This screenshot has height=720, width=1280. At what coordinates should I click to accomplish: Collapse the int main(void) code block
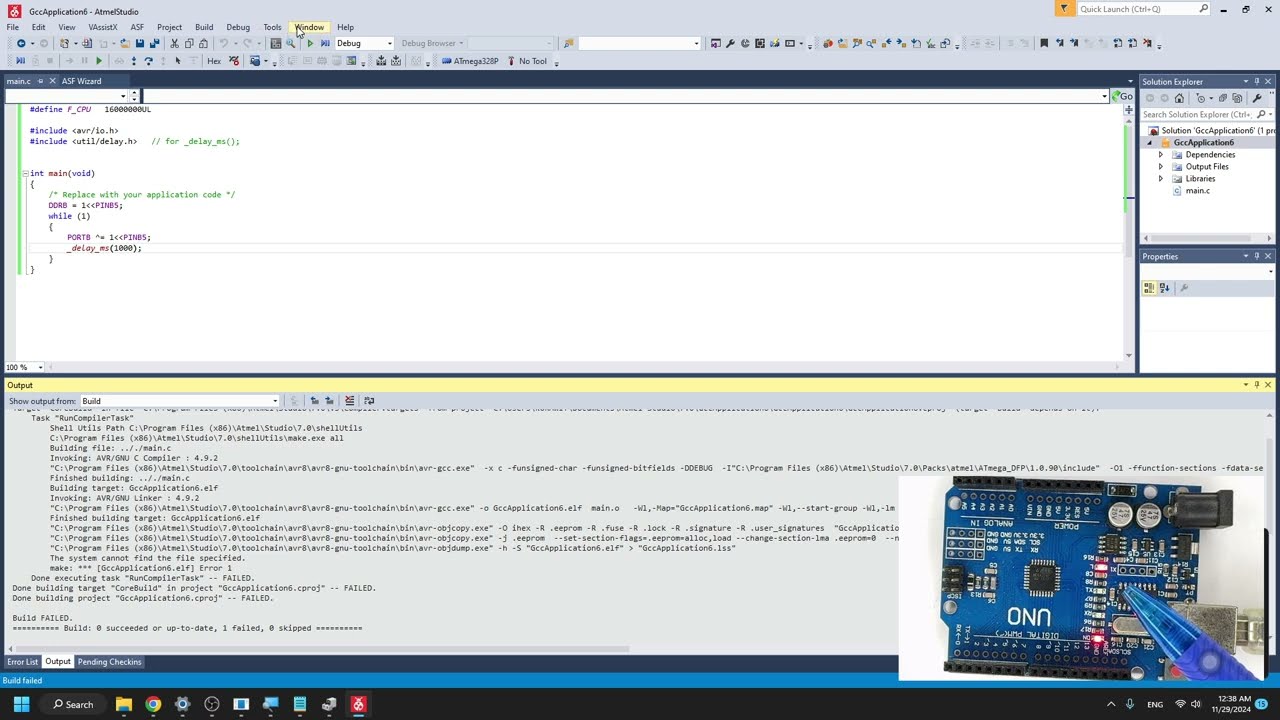click(x=26, y=173)
